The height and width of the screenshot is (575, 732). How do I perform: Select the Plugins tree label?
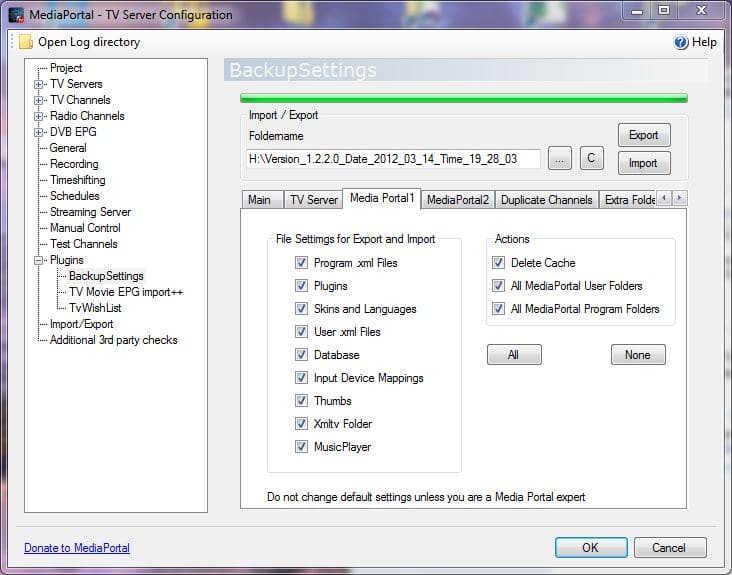(67, 260)
